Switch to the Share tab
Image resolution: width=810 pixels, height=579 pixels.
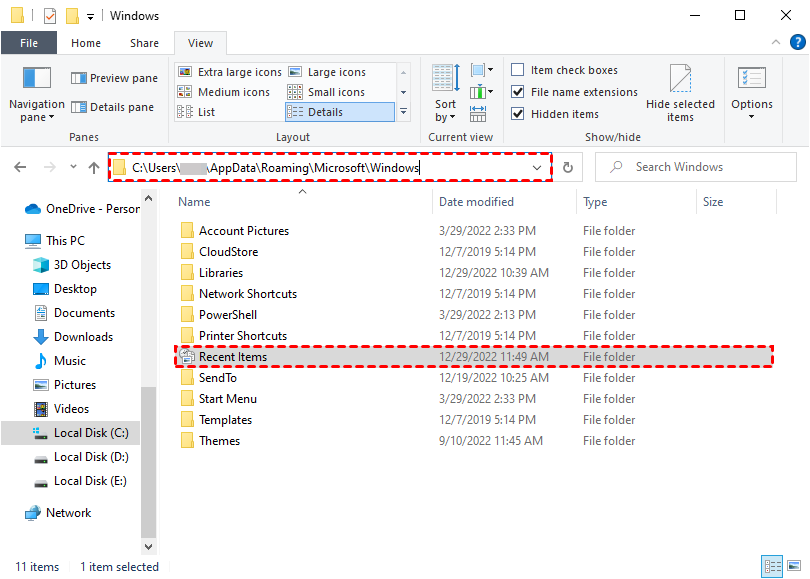pos(144,43)
